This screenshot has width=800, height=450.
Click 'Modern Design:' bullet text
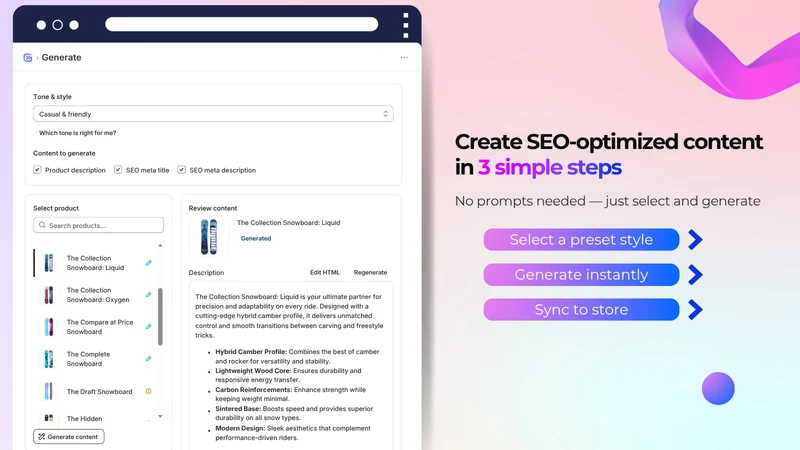[240, 428]
